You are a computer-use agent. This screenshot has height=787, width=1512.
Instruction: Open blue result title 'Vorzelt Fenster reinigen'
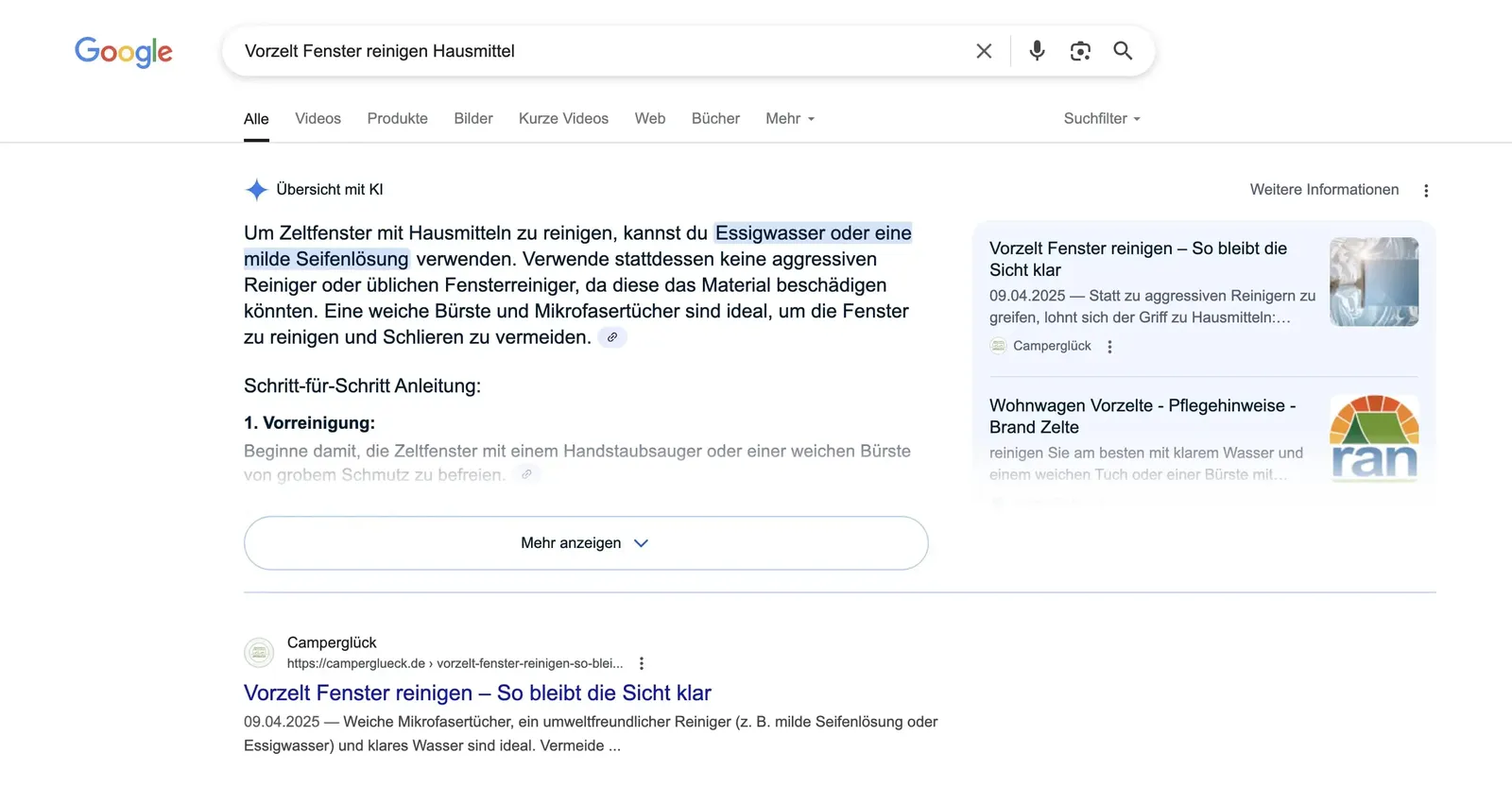coord(477,693)
